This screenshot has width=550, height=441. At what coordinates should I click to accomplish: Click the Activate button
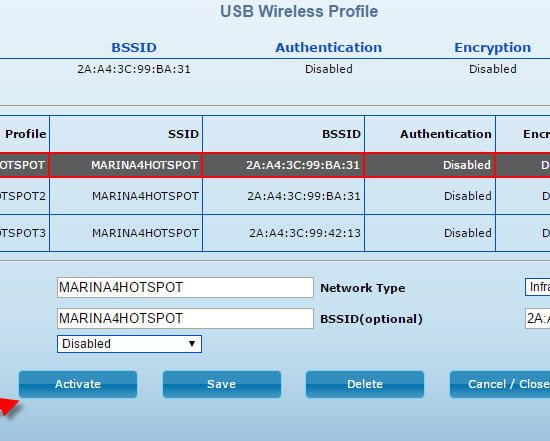[x=78, y=384]
